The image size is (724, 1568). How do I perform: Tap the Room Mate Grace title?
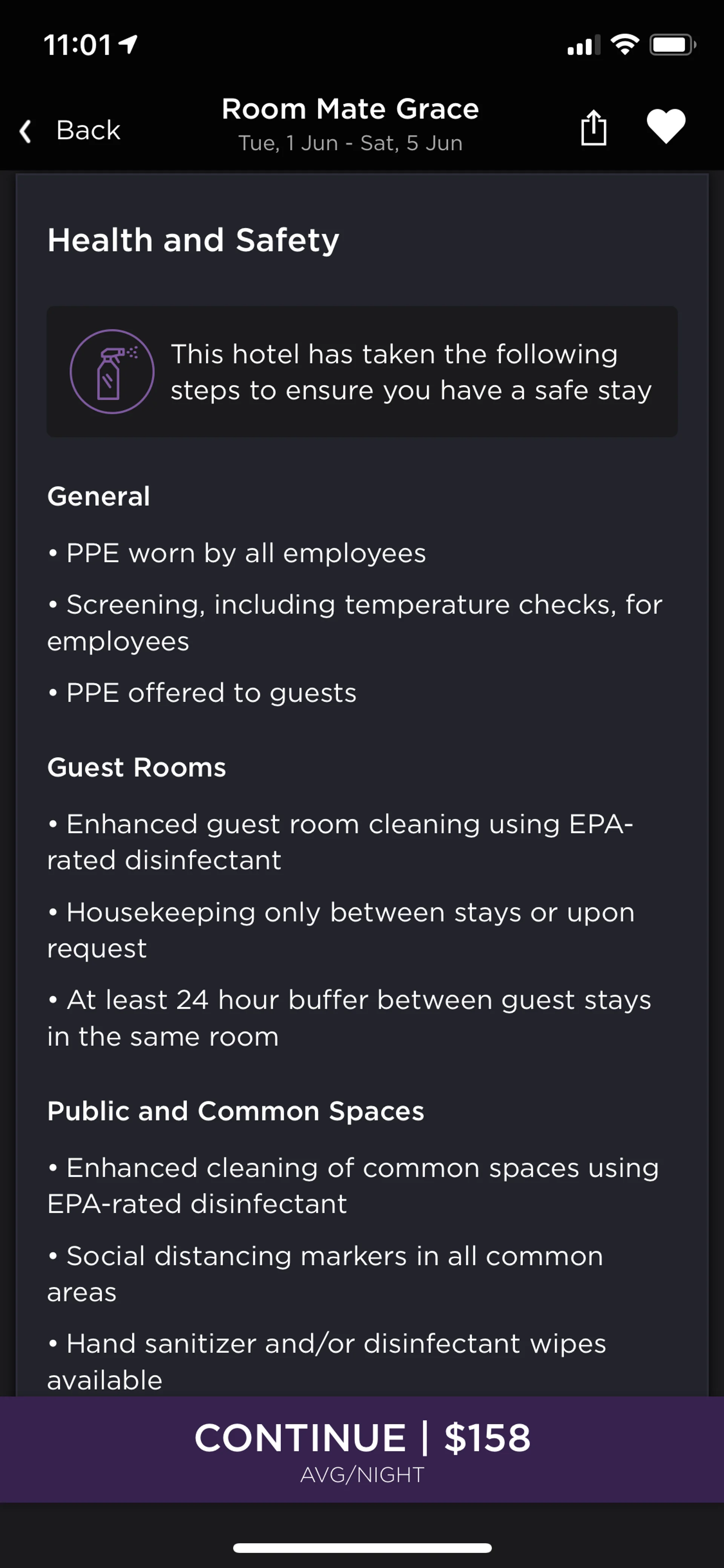click(350, 109)
